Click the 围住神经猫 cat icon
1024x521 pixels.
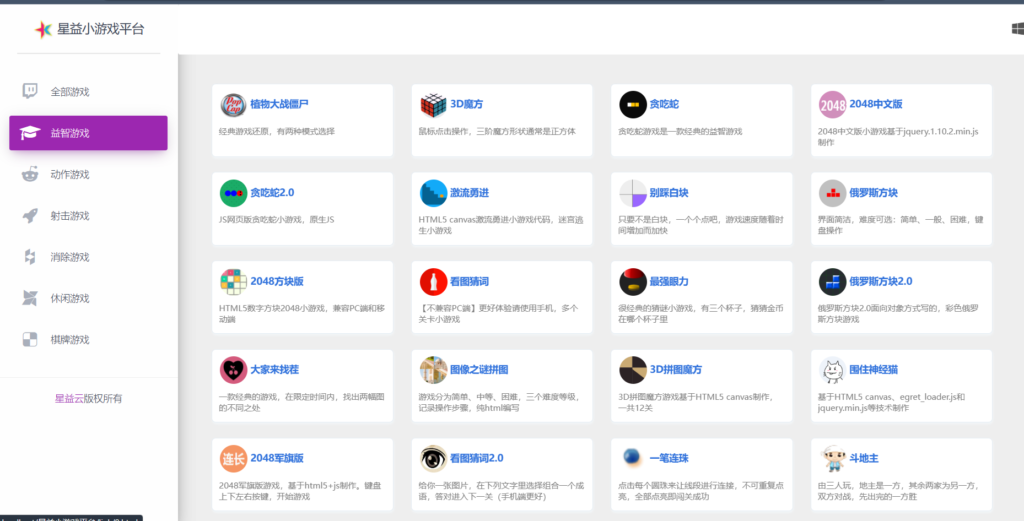click(833, 370)
